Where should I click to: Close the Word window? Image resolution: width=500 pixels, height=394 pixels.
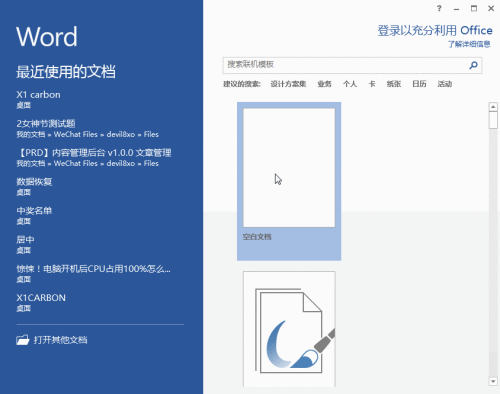click(491, 9)
